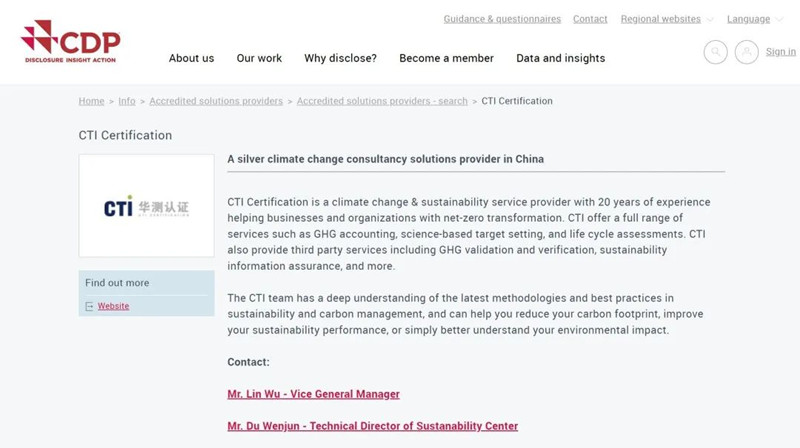Visit the CTI Website link

113,306
